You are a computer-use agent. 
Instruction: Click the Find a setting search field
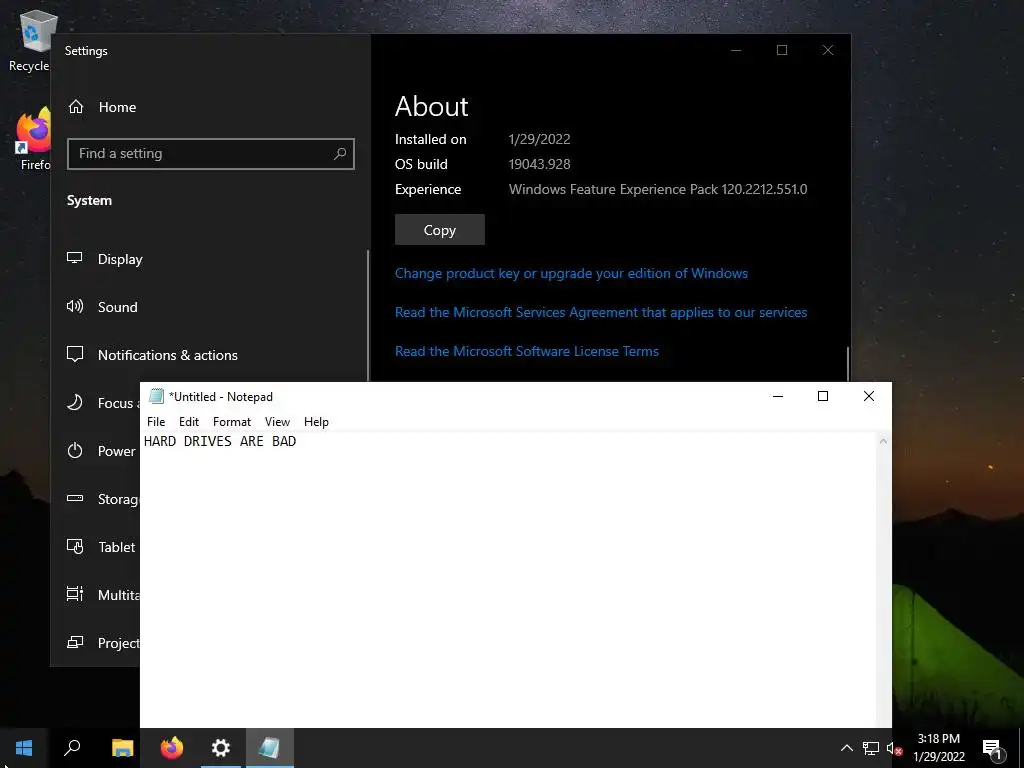[x=211, y=153]
